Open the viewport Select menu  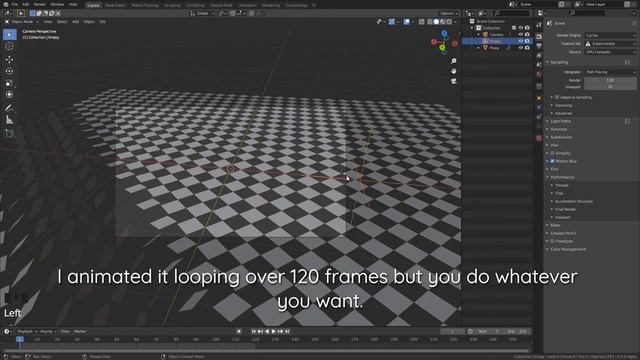(x=62, y=22)
